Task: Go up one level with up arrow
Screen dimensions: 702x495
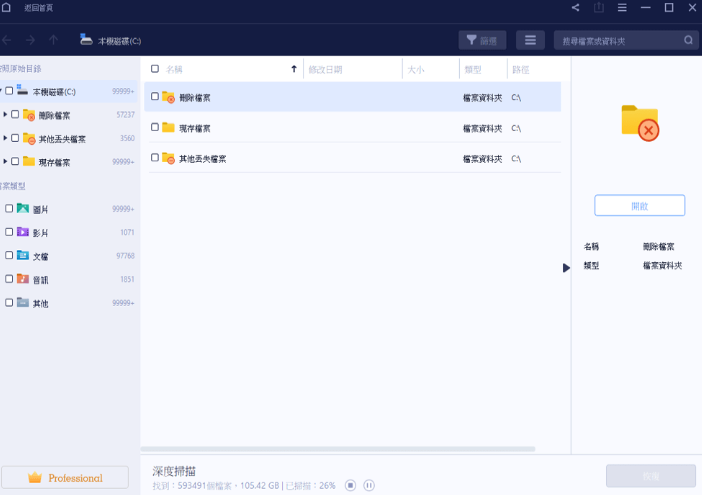Action: (x=53, y=40)
